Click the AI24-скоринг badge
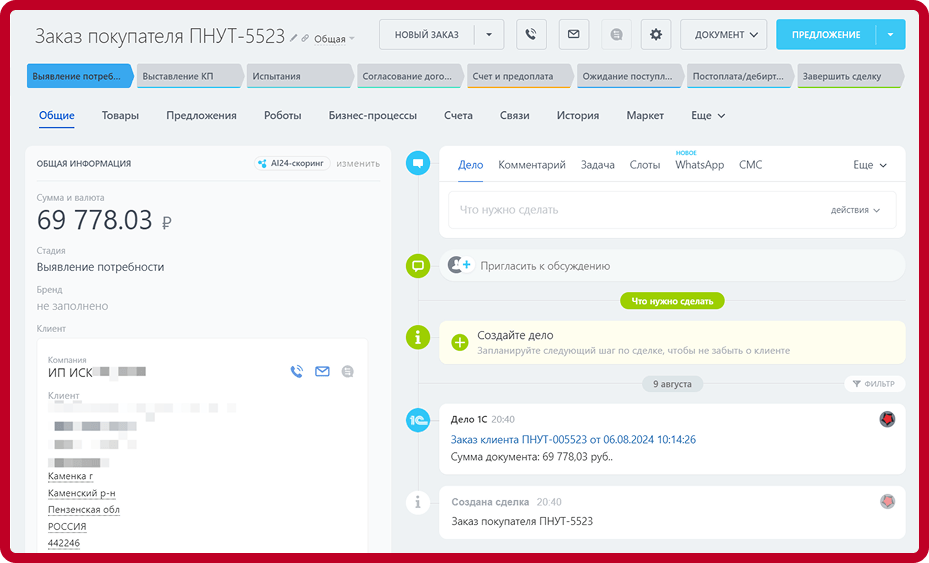 click(x=292, y=164)
